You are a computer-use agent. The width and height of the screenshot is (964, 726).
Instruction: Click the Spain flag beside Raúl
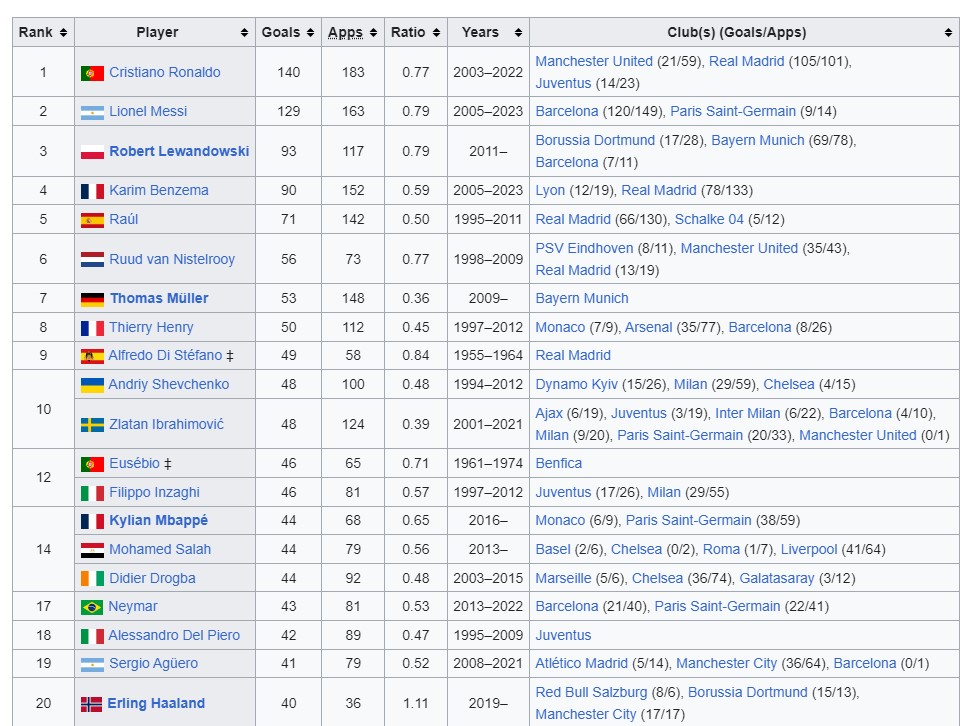pyautogui.click(x=92, y=220)
